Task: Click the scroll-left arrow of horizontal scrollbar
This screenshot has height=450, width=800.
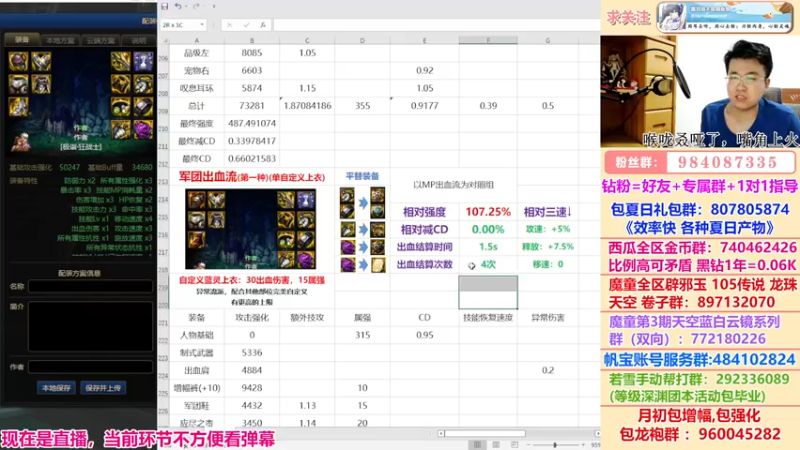Action: (x=441, y=434)
